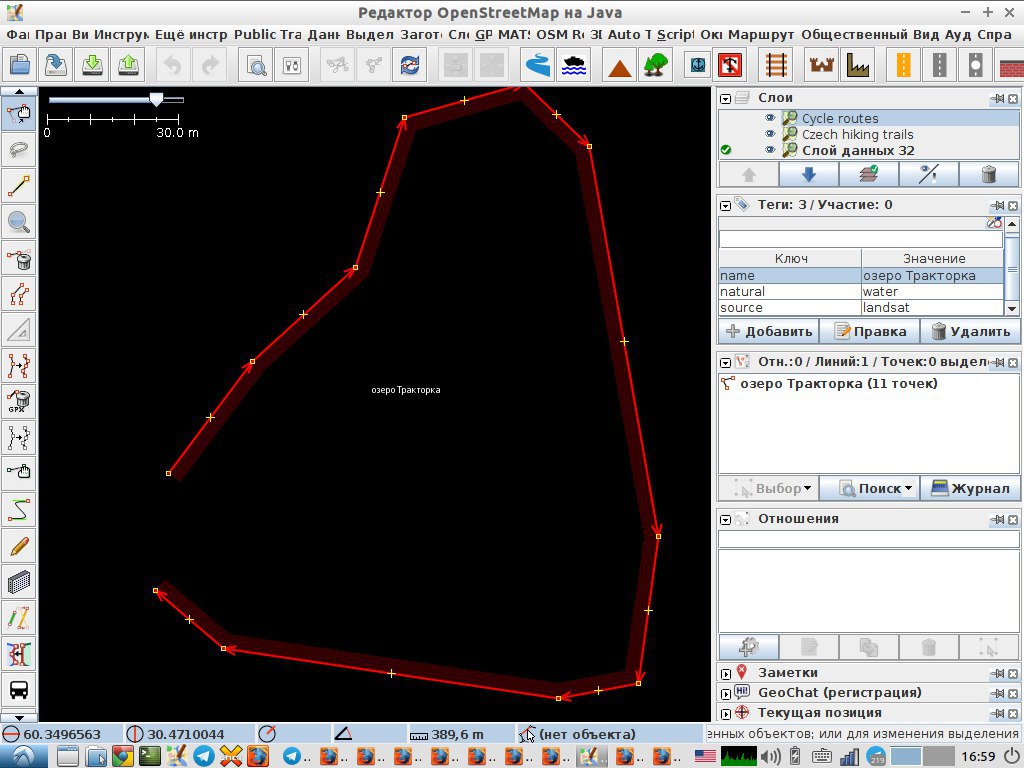This screenshot has width=1024, height=768.
Task: Activate the GPX trash bin tool
Action: coord(19,400)
